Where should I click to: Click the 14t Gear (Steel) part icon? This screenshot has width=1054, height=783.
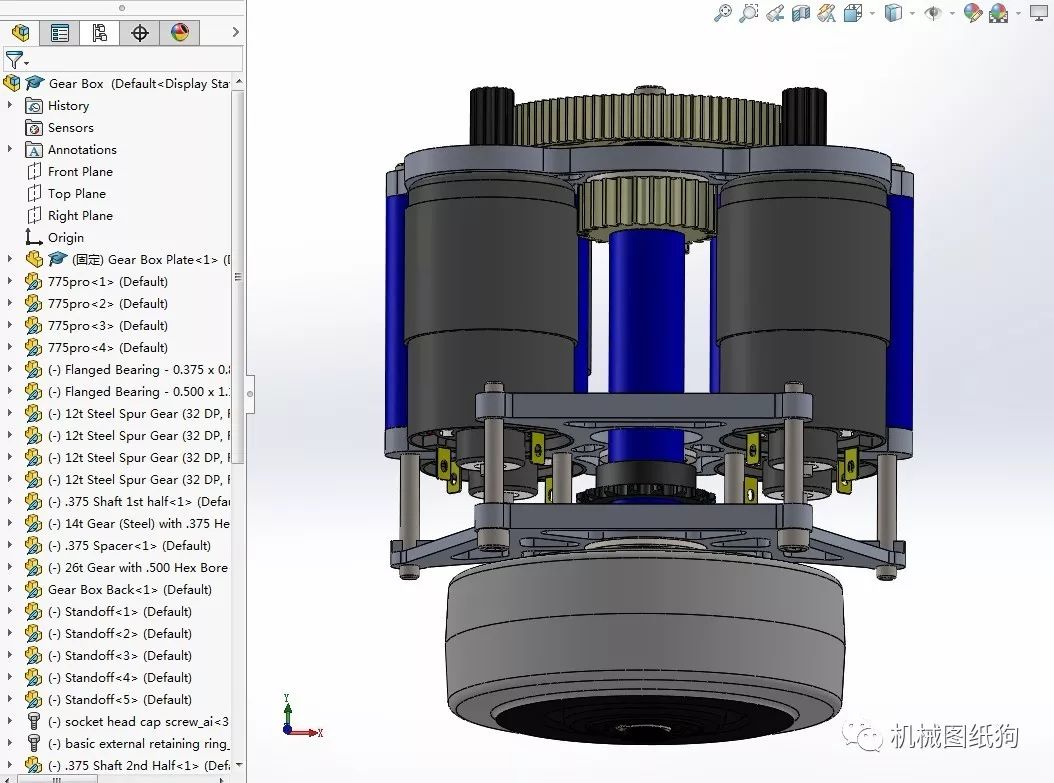click(34, 524)
